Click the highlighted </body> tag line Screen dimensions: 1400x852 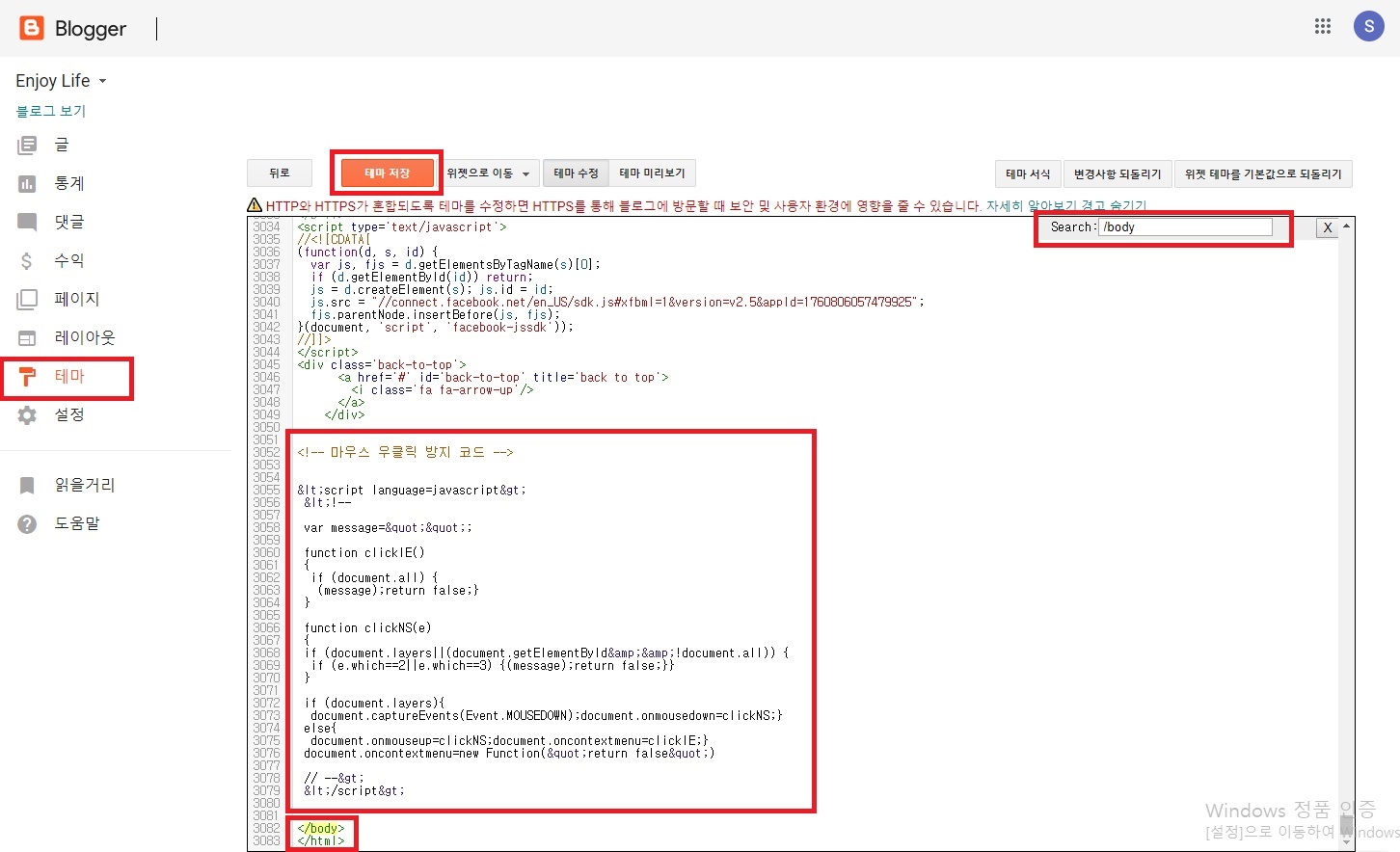[x=321, y=828]
